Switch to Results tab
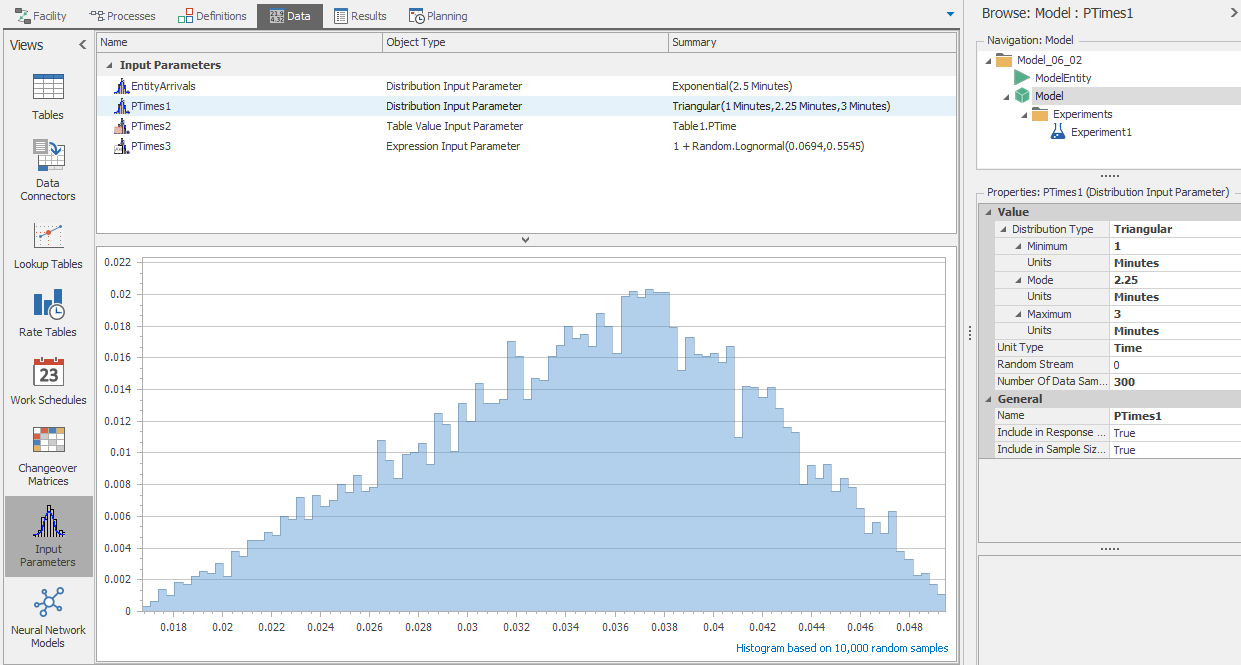Viewport: 1241px width, 665px height. 360,16
